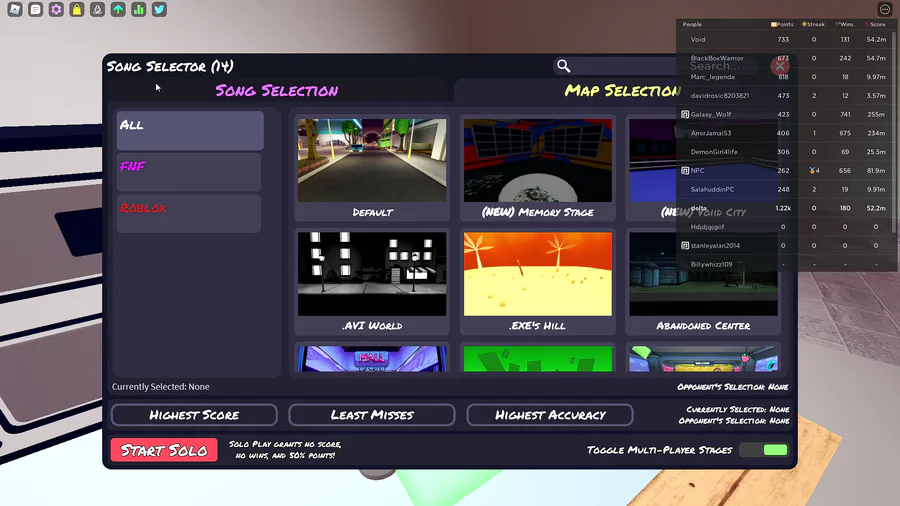
Task: Open the Roblox main menu icon
Action: pyautogui.click(x=15, y=9)
